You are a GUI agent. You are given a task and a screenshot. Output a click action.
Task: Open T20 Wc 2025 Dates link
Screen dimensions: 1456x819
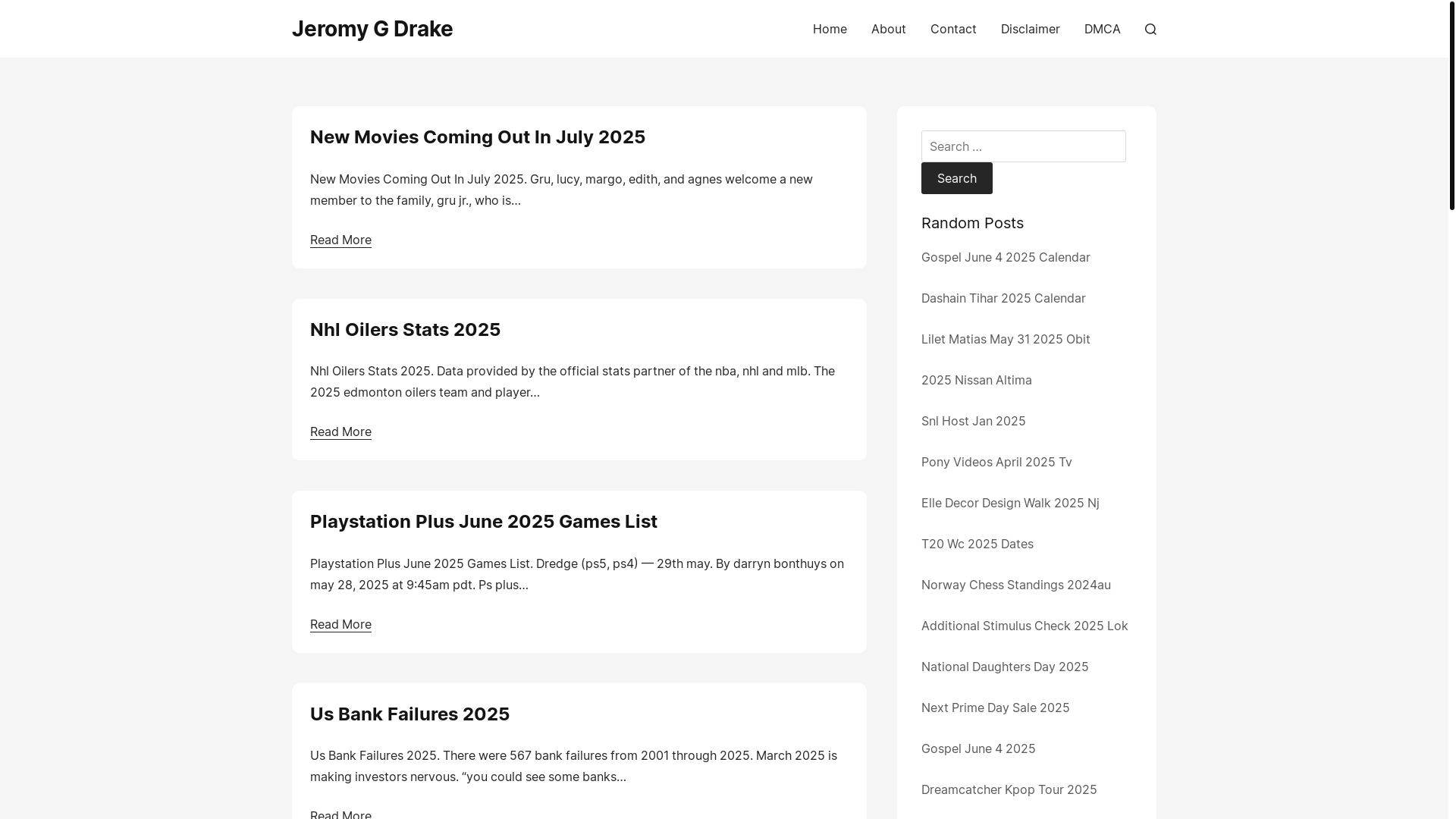coord(977,544)
